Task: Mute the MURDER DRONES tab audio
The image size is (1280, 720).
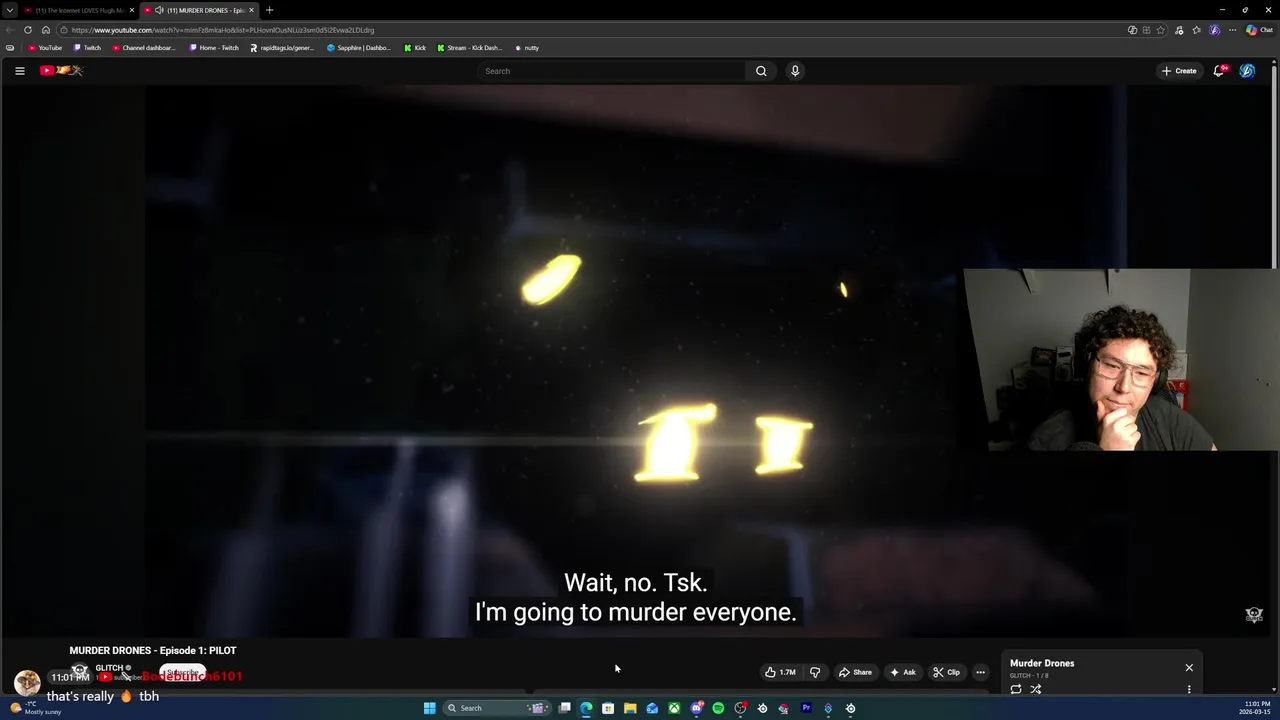Action: pyautogui.click(x=159, y=10)
